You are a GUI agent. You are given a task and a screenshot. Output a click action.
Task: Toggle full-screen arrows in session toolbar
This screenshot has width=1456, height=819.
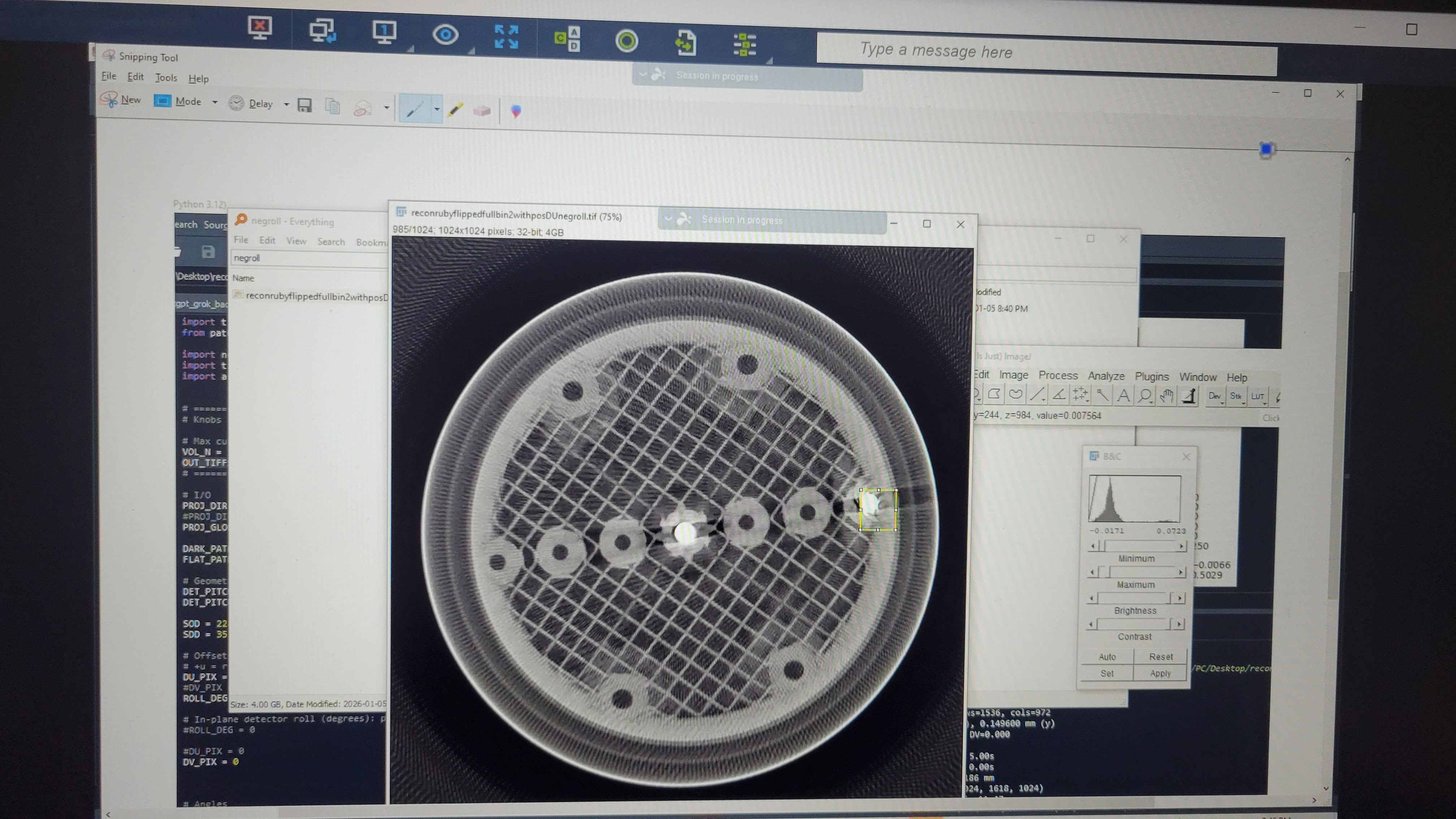tap(506, 37)
